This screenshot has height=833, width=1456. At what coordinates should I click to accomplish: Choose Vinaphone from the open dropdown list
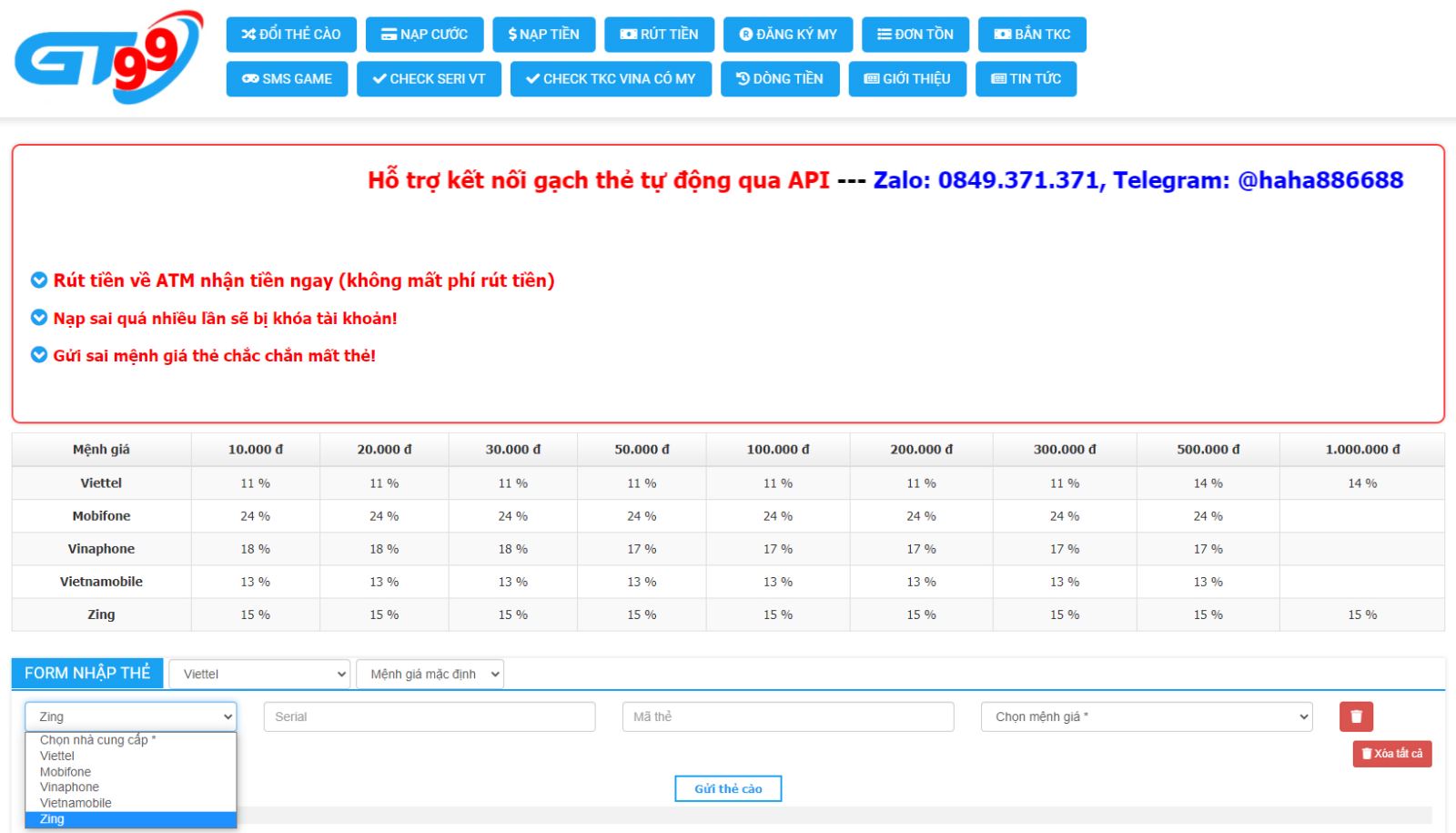coord(131,787)
